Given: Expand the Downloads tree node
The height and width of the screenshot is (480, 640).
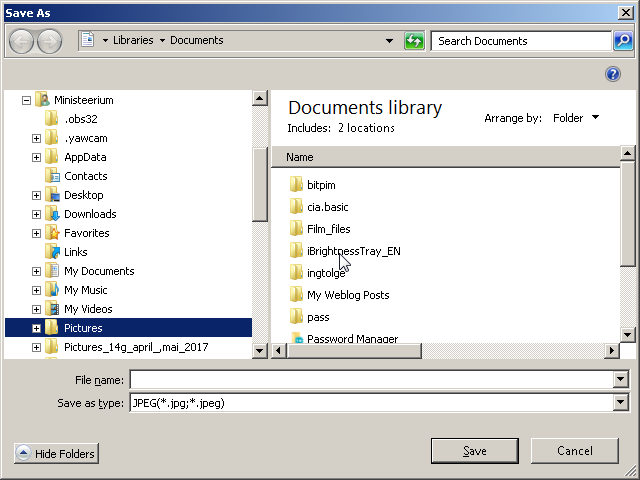Looking at the screenshot, I should [x=36, y=214].
